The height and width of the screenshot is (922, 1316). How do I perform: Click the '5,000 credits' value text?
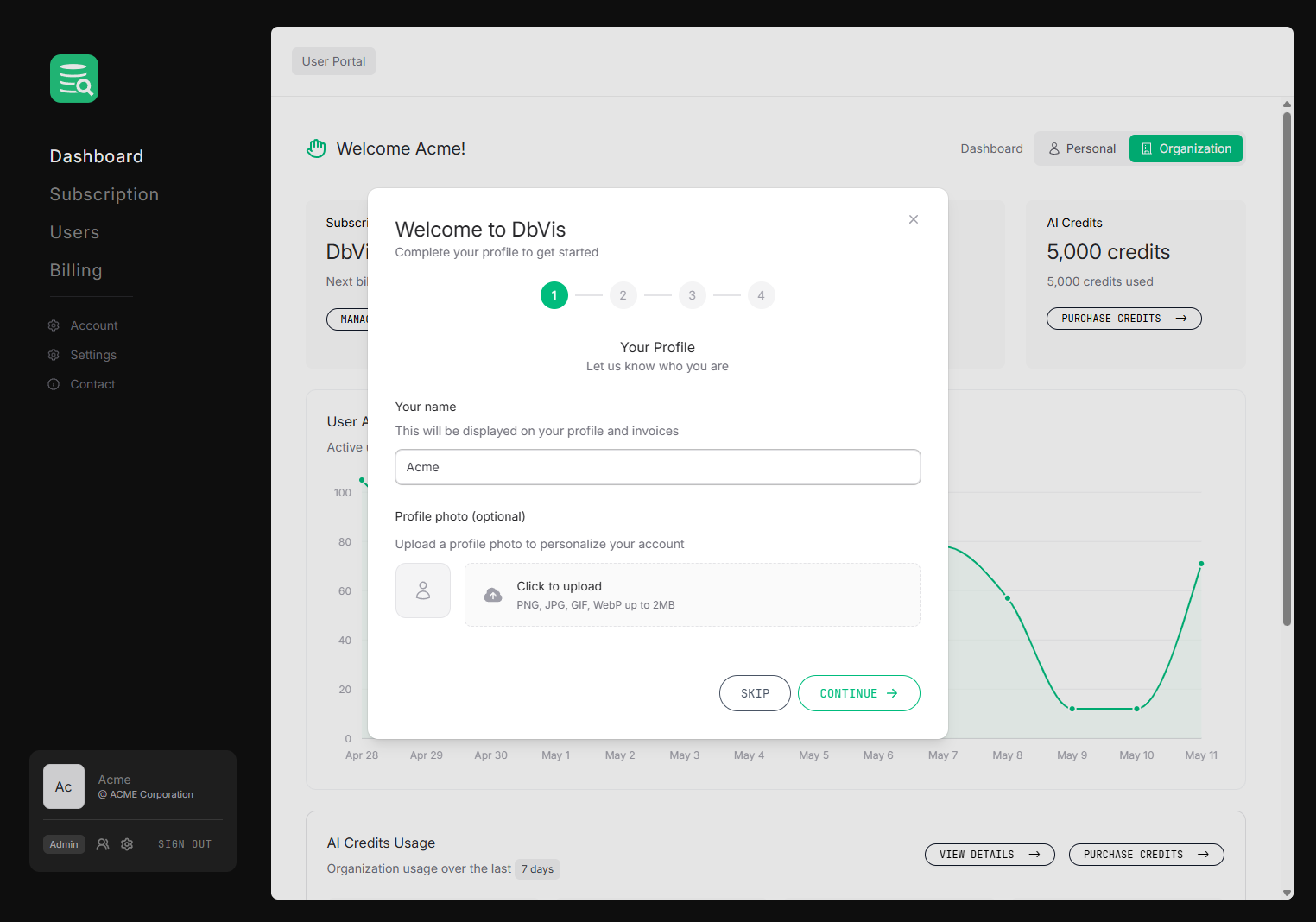coord(1109,252)
